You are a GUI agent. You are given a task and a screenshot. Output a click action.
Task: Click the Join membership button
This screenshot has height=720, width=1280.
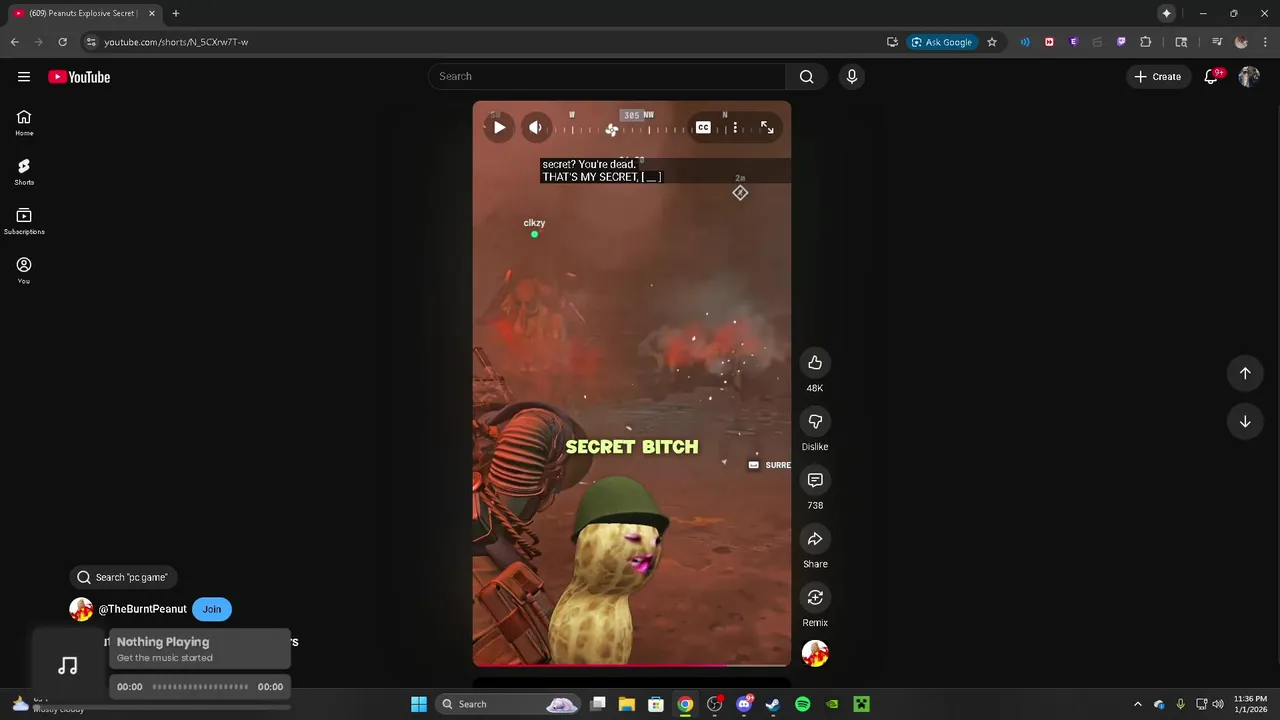212,609
